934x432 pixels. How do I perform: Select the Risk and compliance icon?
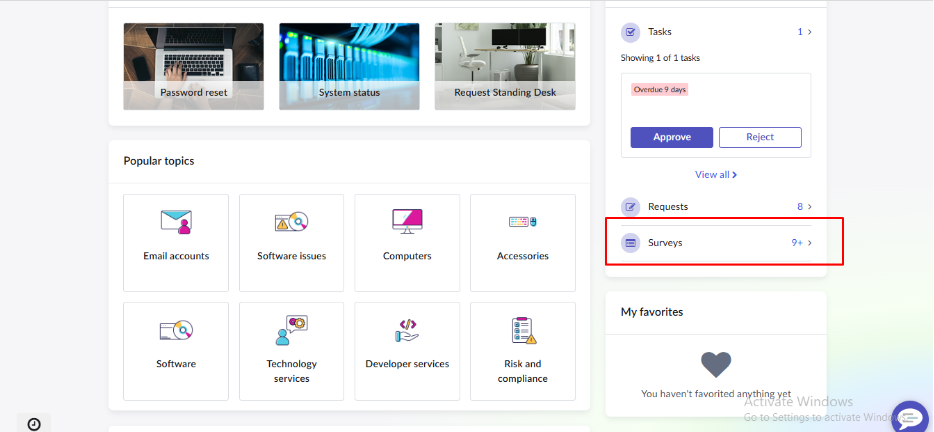click(x=522, y=329)
